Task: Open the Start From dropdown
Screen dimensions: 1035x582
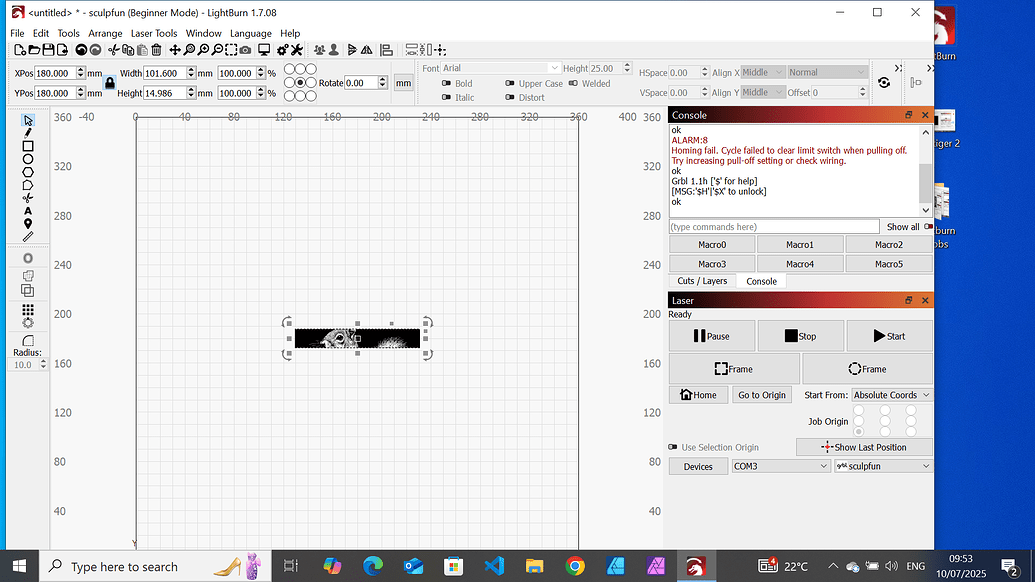Action: tap(892, 395)
